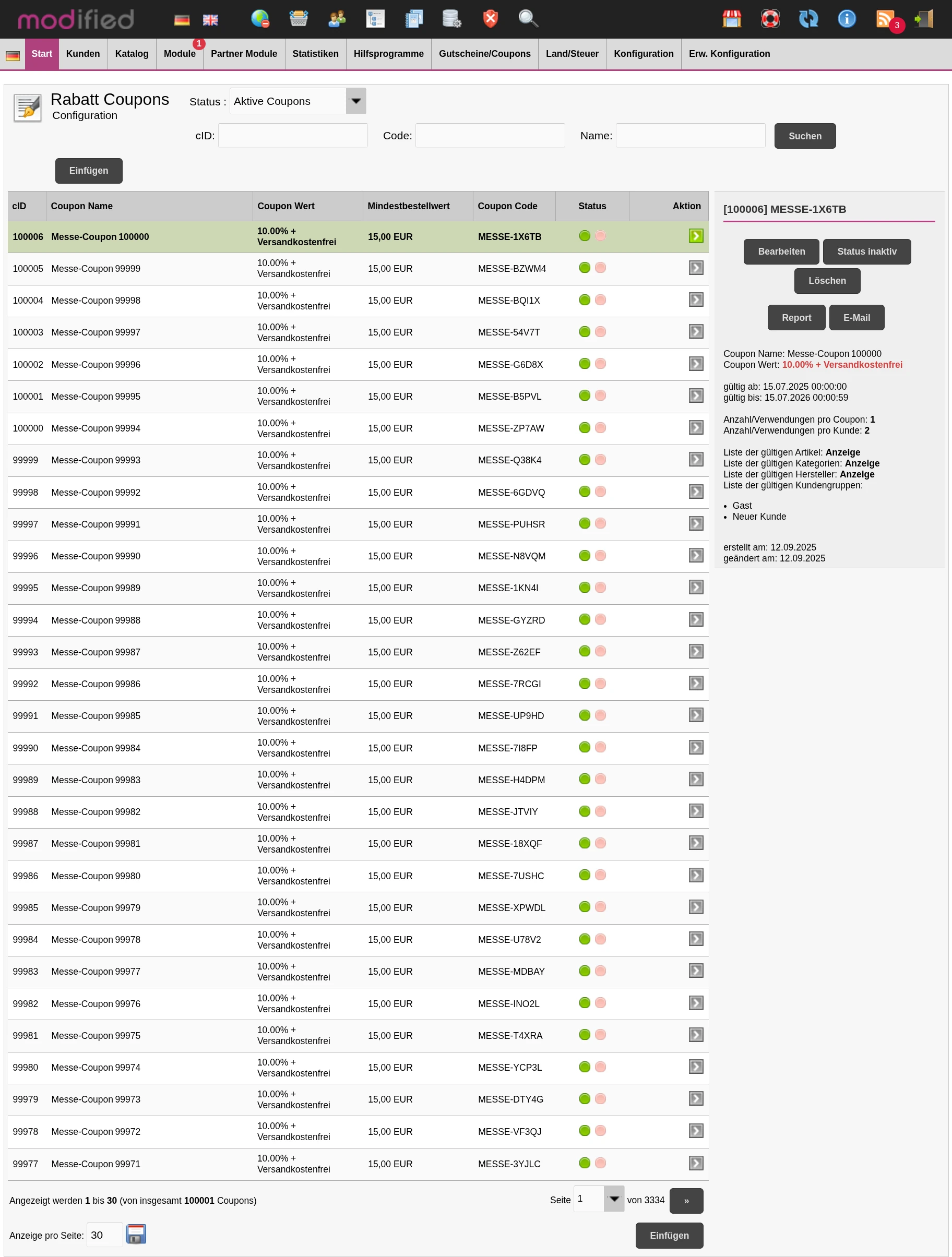Deactivate coupon MESSE-3YJLC using red status dot
The image size is (952, 1257).
tap(600, 1163)
